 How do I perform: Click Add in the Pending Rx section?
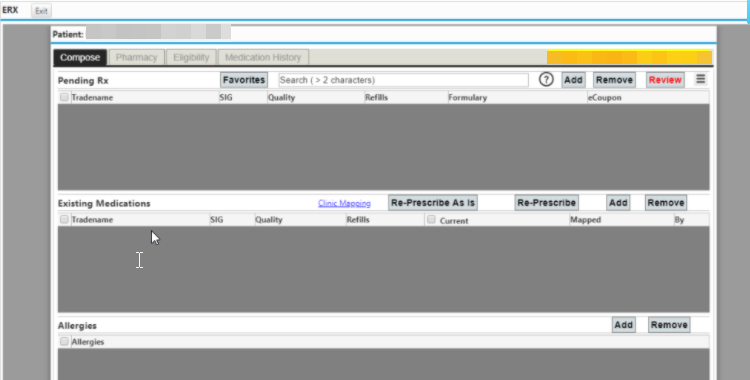pos(573,80)
